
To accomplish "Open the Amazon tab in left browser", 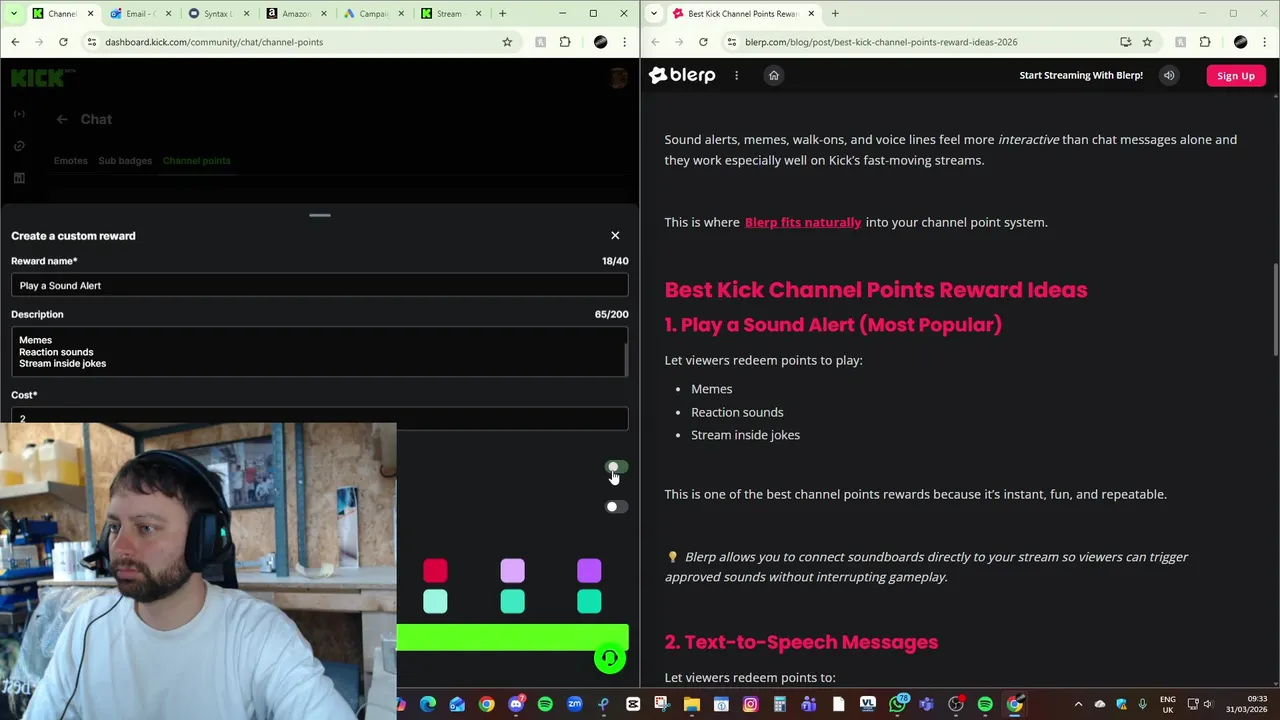I will pyautogui.click(x=295, y=14).
